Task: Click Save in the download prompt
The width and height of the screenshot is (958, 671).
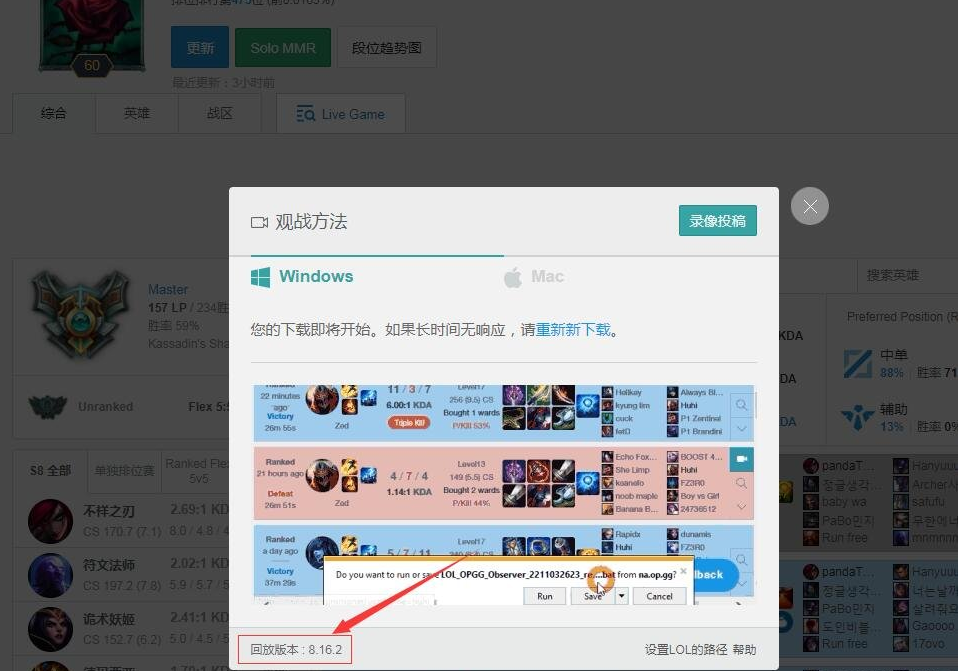Action: click(593, 596)
